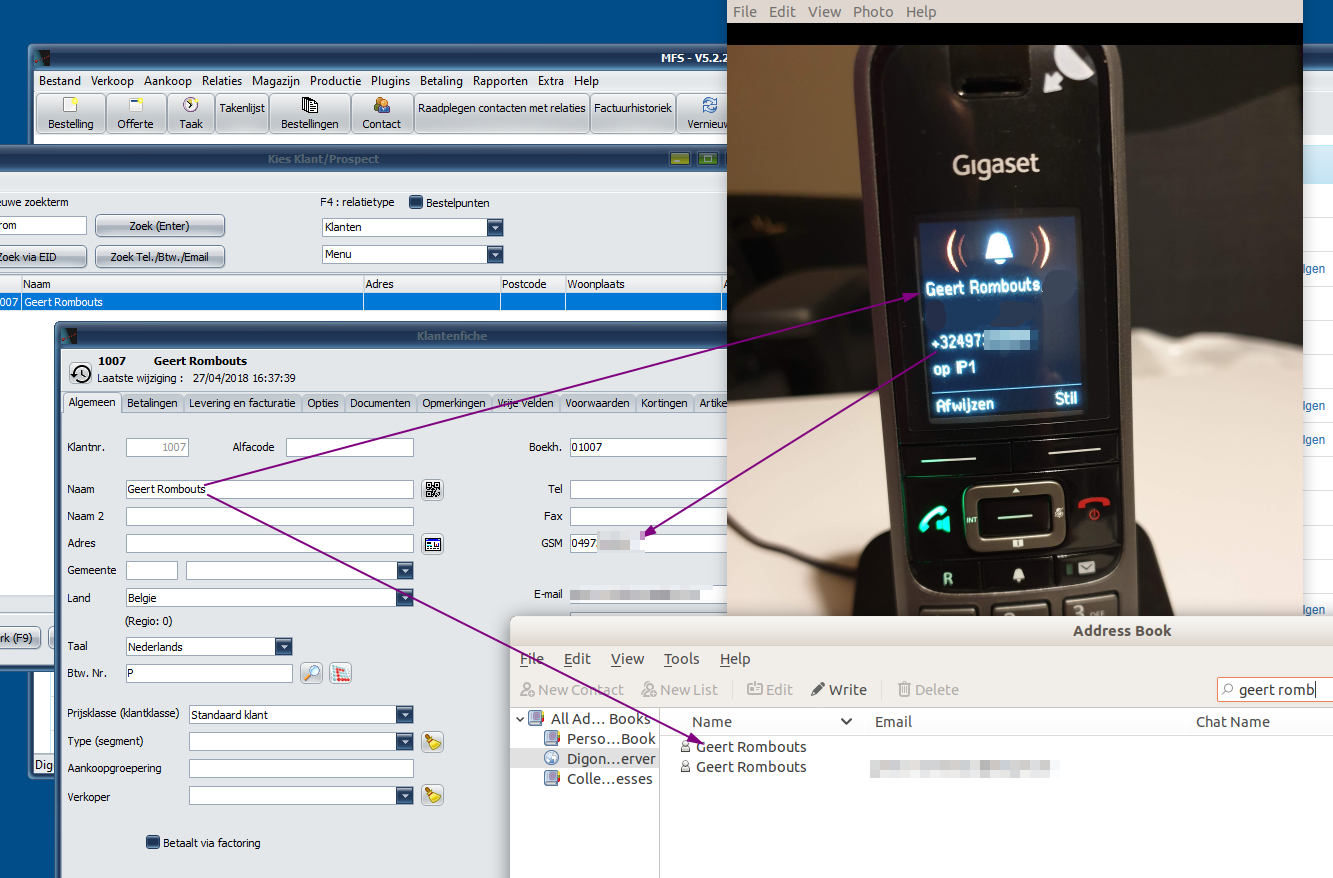Viewport: 1333px width, 878px height.
Task: Switch to the Kortingen tab
Action: coord(665,403)
